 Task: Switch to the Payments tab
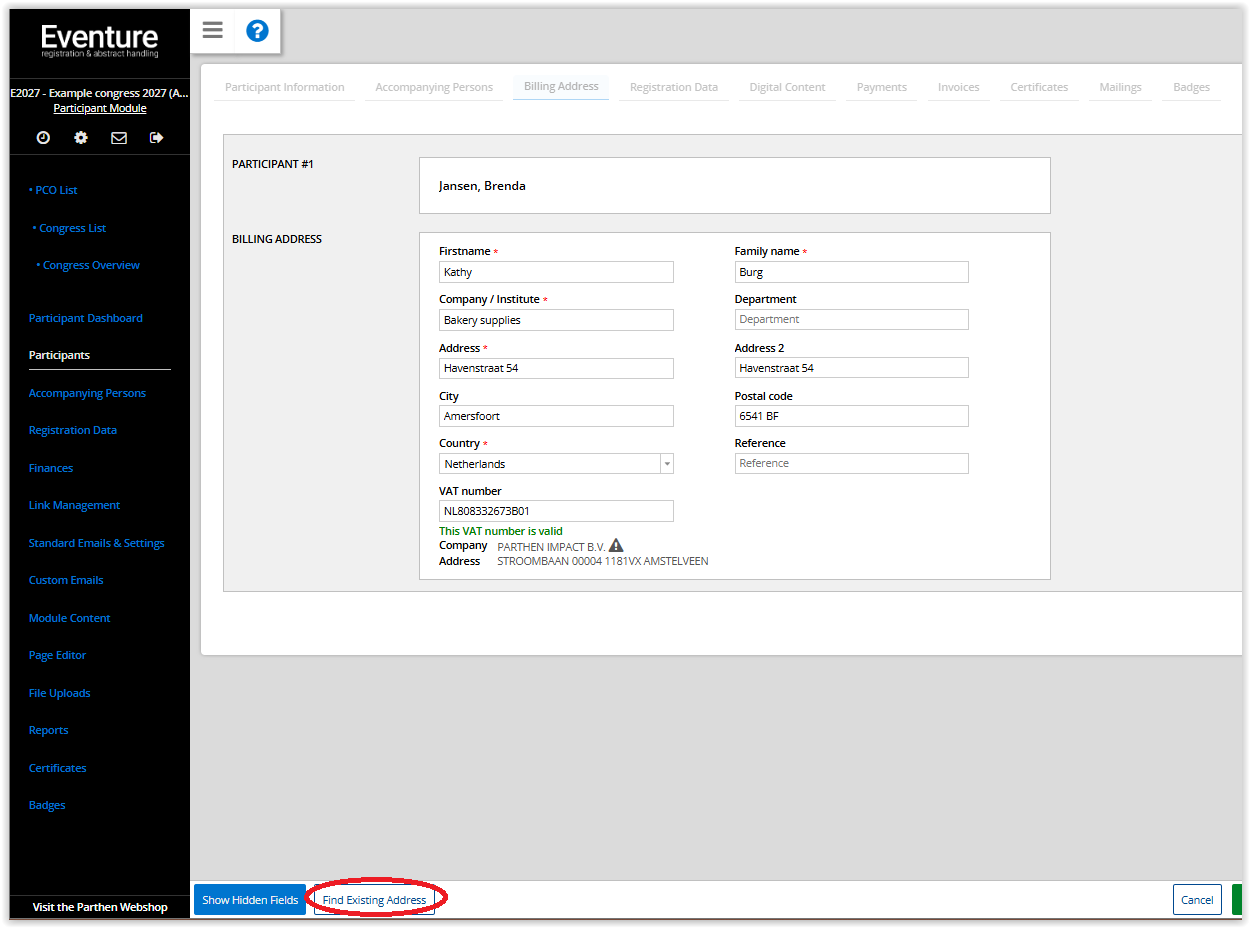click(x=881, y=87)
